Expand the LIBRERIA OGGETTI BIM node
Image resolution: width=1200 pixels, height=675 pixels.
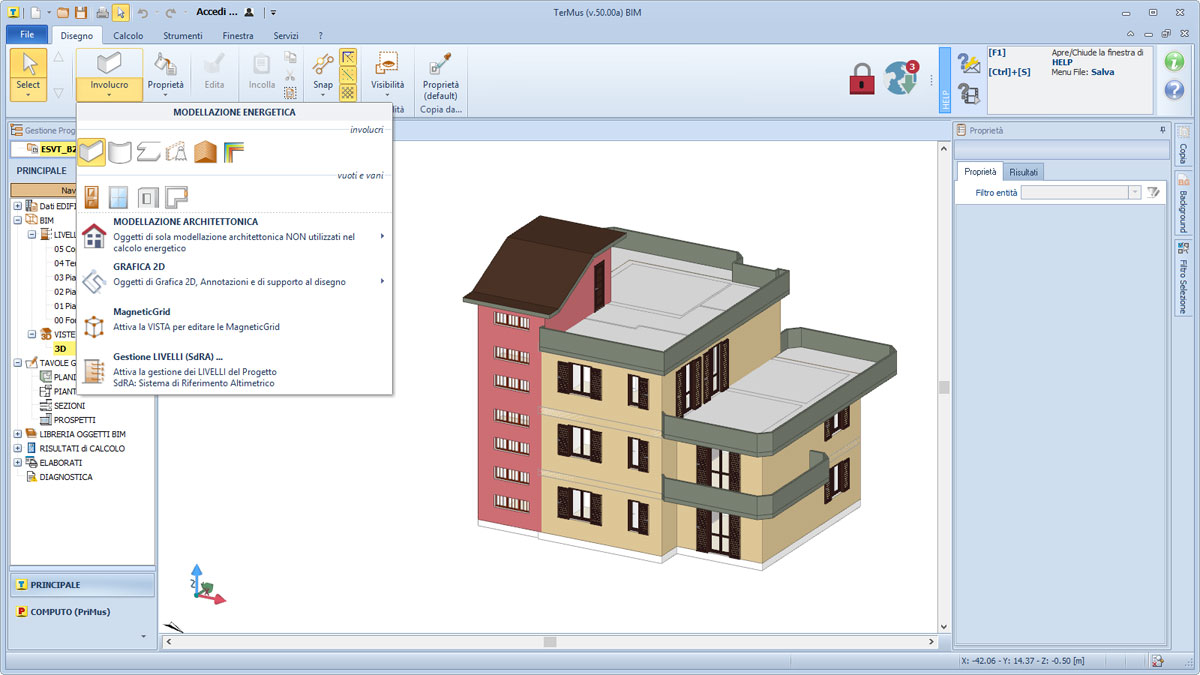(x=18, y=434)
